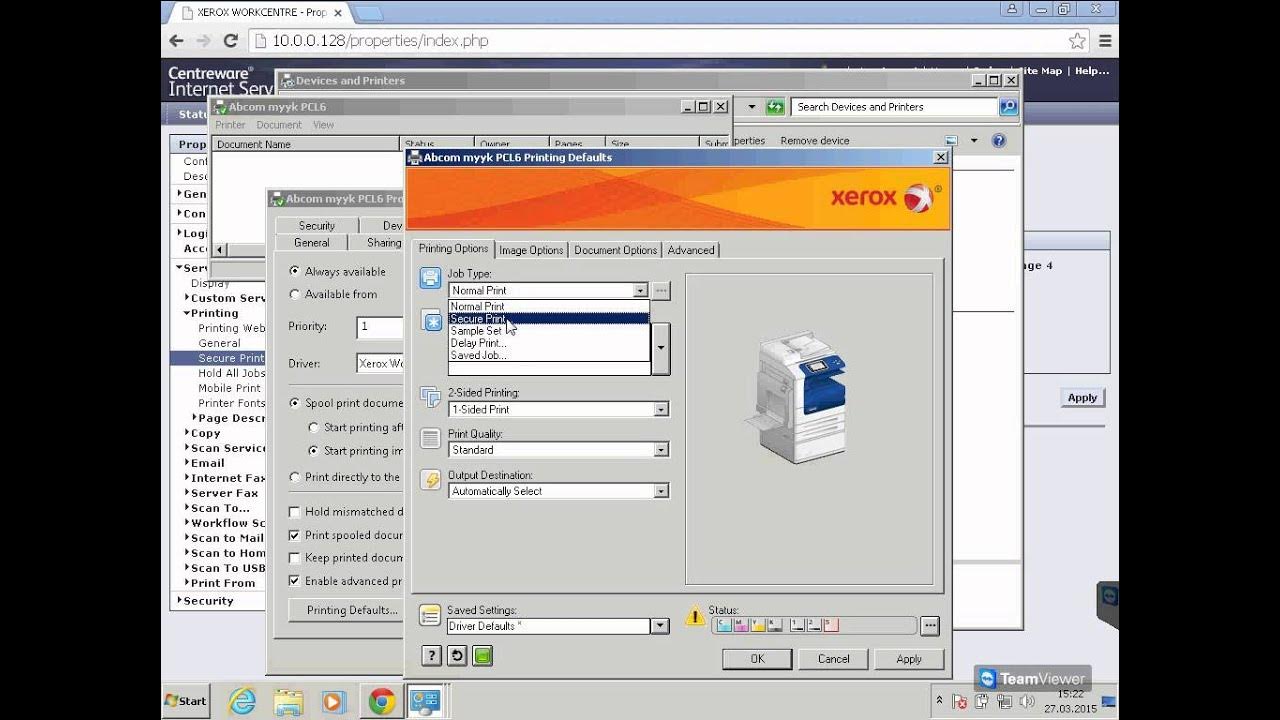The height and width of the screenshot is (720, 1280).
Task: Toggle Keep printed documents checkbox
Action: pos(294,558)
